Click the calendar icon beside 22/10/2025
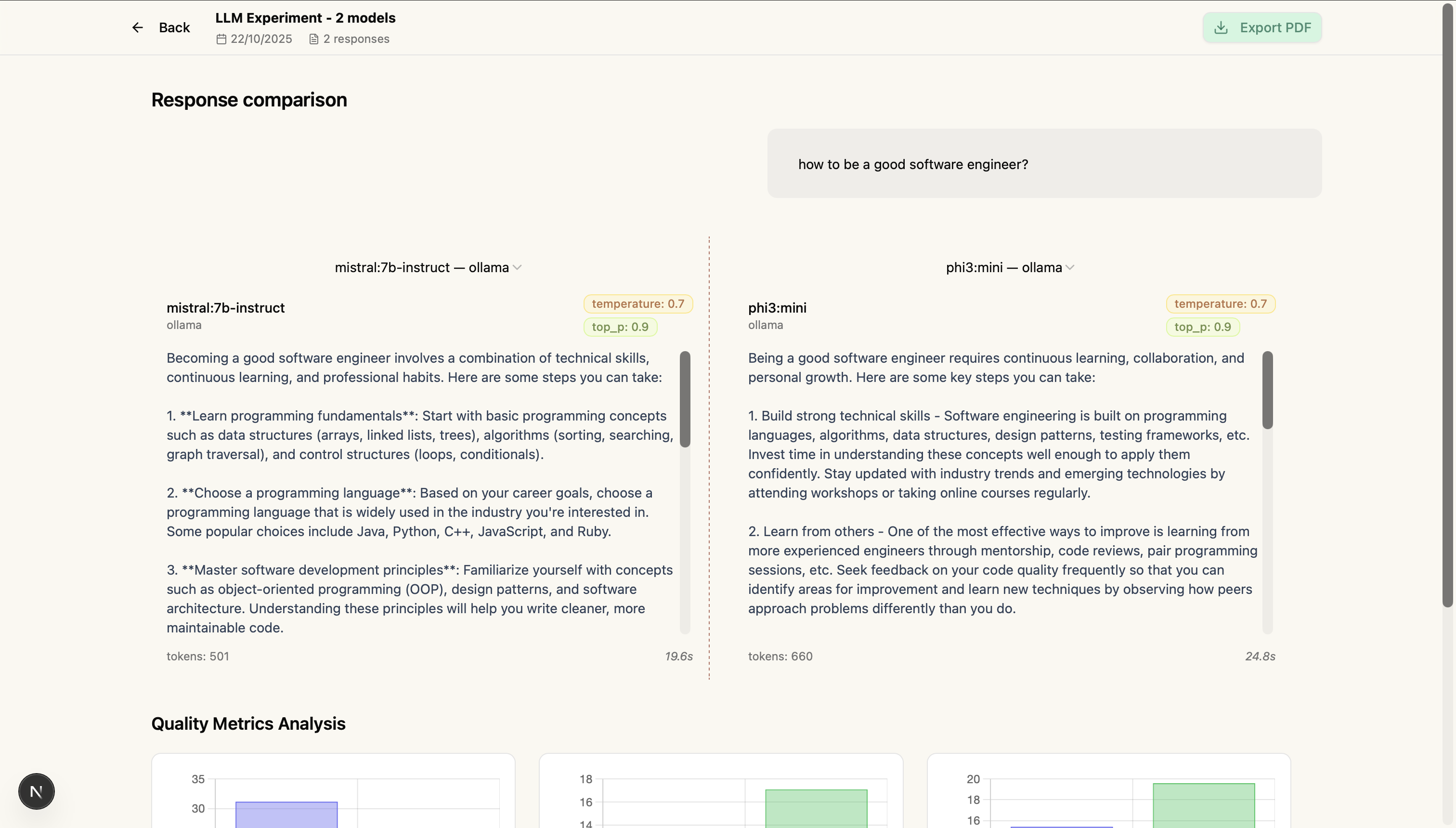 (x=221, y=39)
